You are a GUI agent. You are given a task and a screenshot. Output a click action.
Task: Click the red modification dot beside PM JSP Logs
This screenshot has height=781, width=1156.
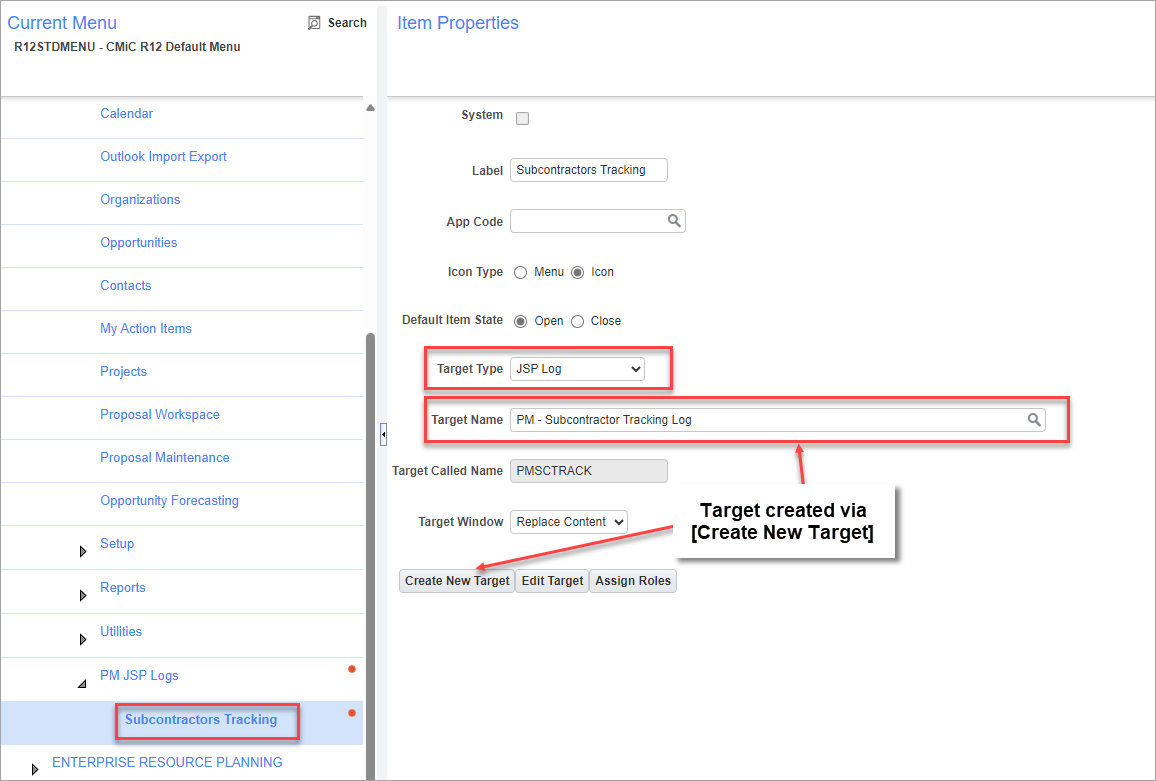351,668
